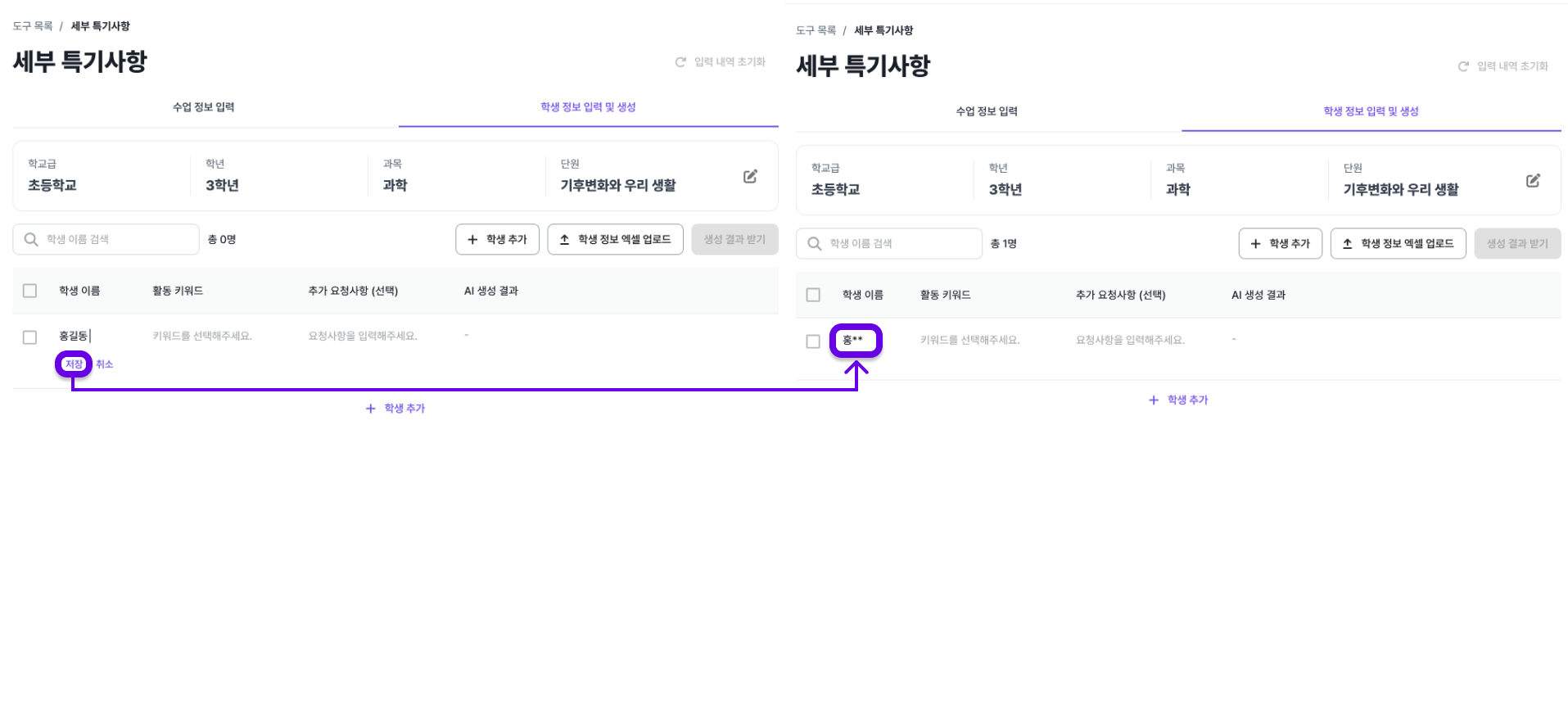
Task: Click the upload icon on 학생 정보 엑셀 업로드
Action: point(564,239)
